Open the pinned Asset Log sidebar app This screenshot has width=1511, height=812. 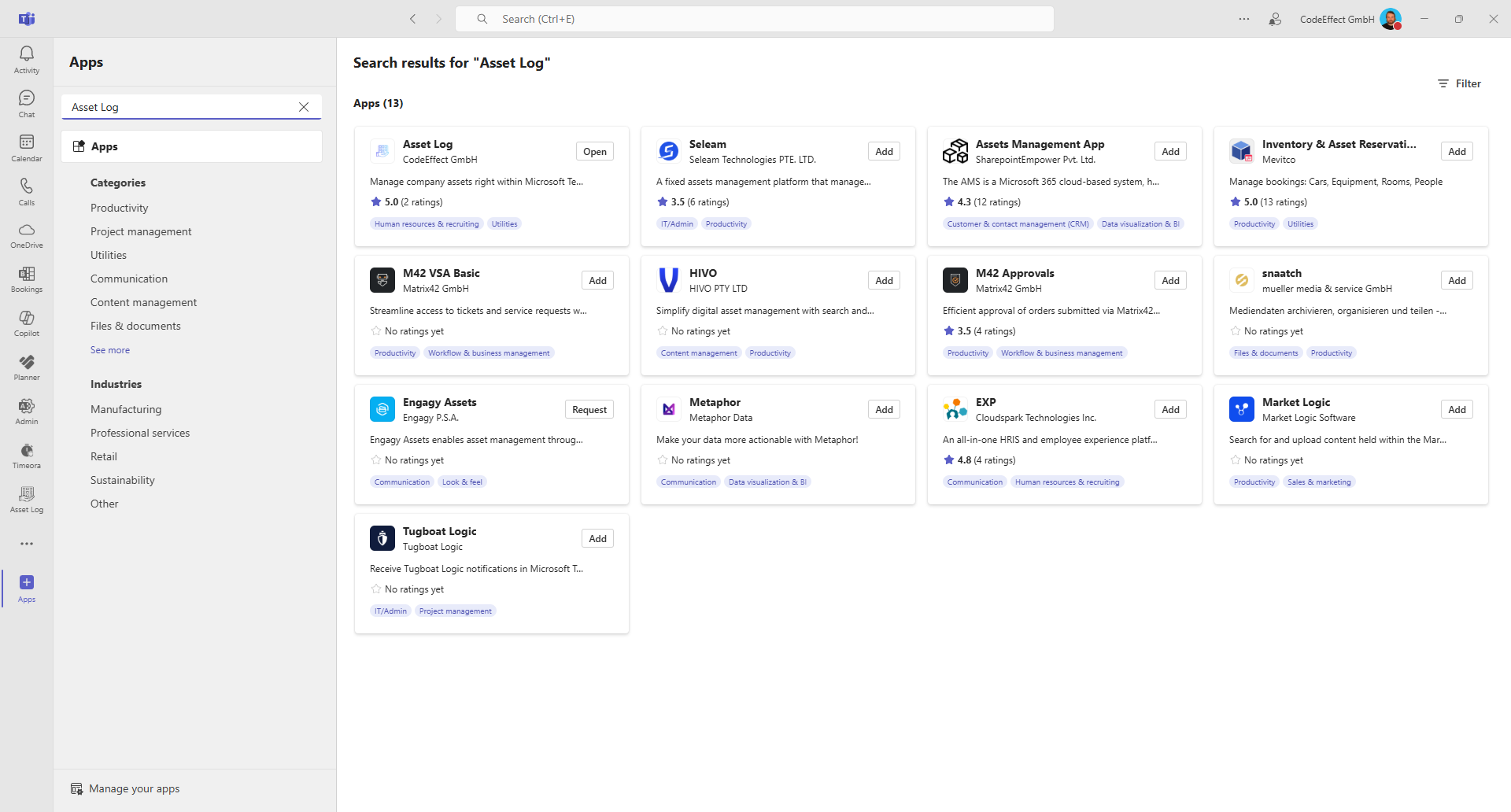point(27,500)
